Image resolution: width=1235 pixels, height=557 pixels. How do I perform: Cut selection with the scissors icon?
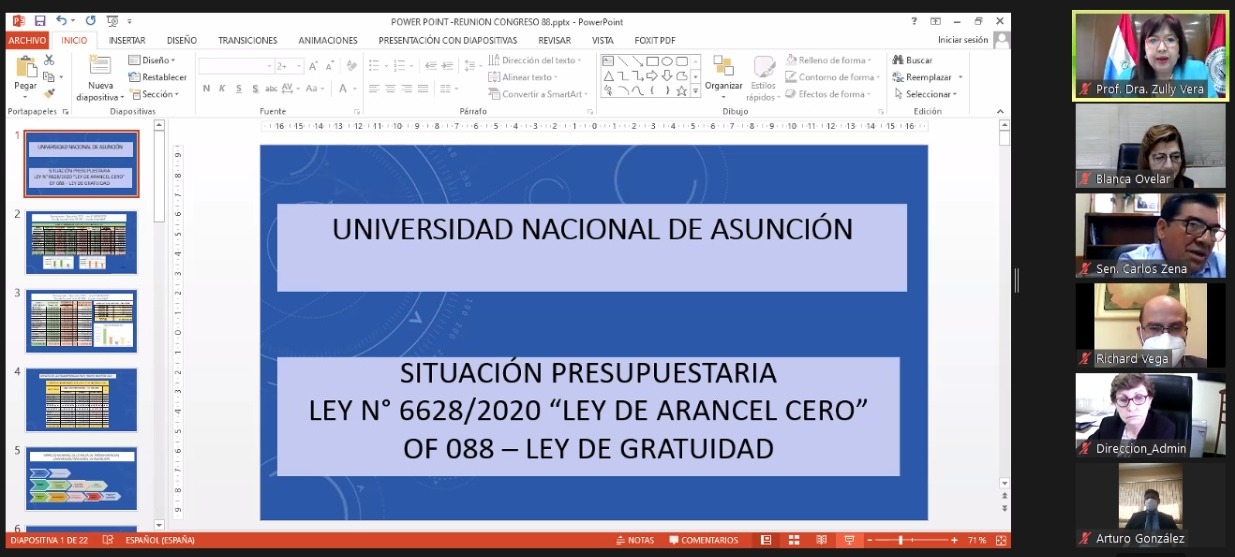pyautogui.click(x=49, y=60)
